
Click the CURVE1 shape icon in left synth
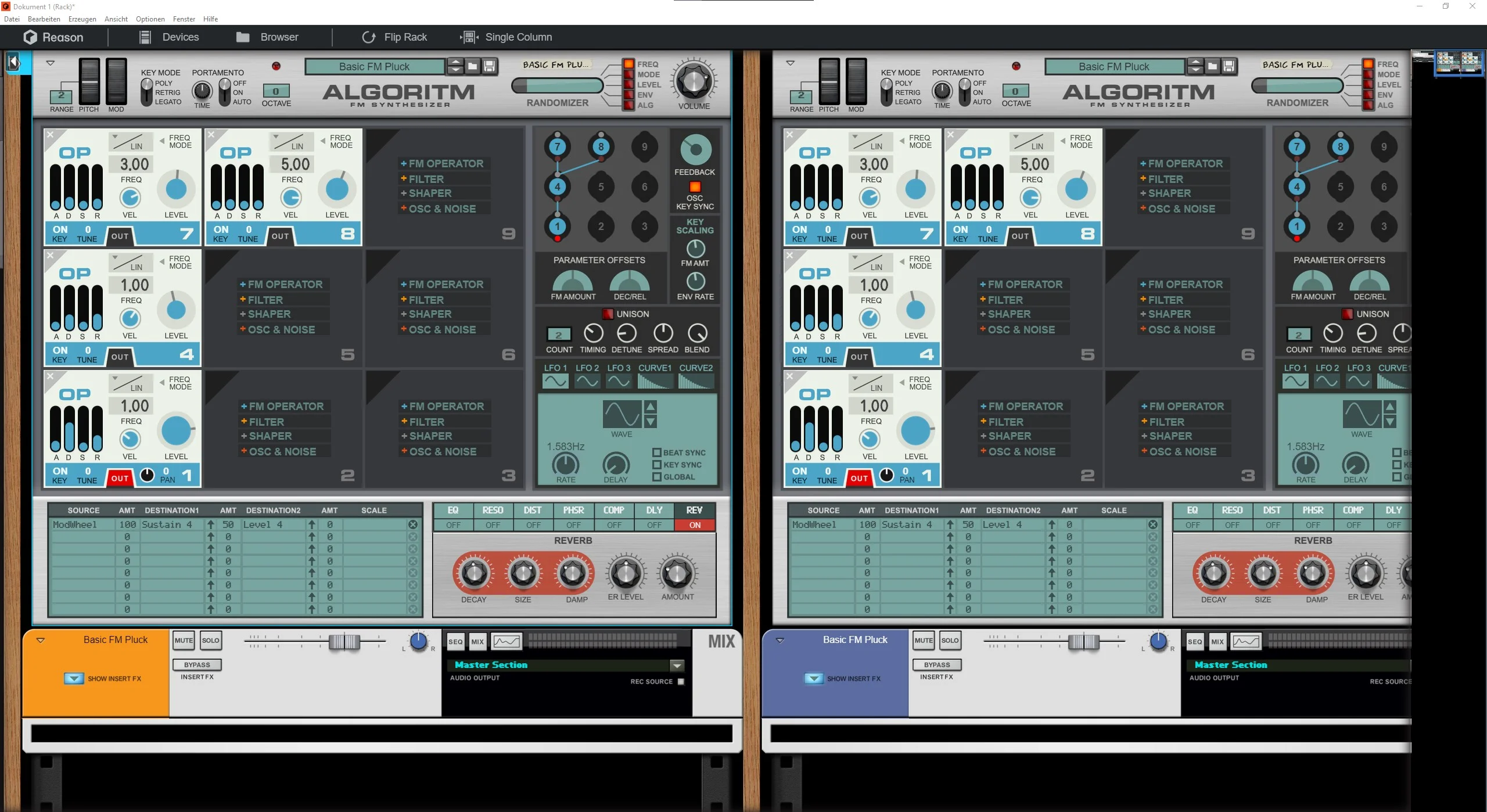pos(655,381)
